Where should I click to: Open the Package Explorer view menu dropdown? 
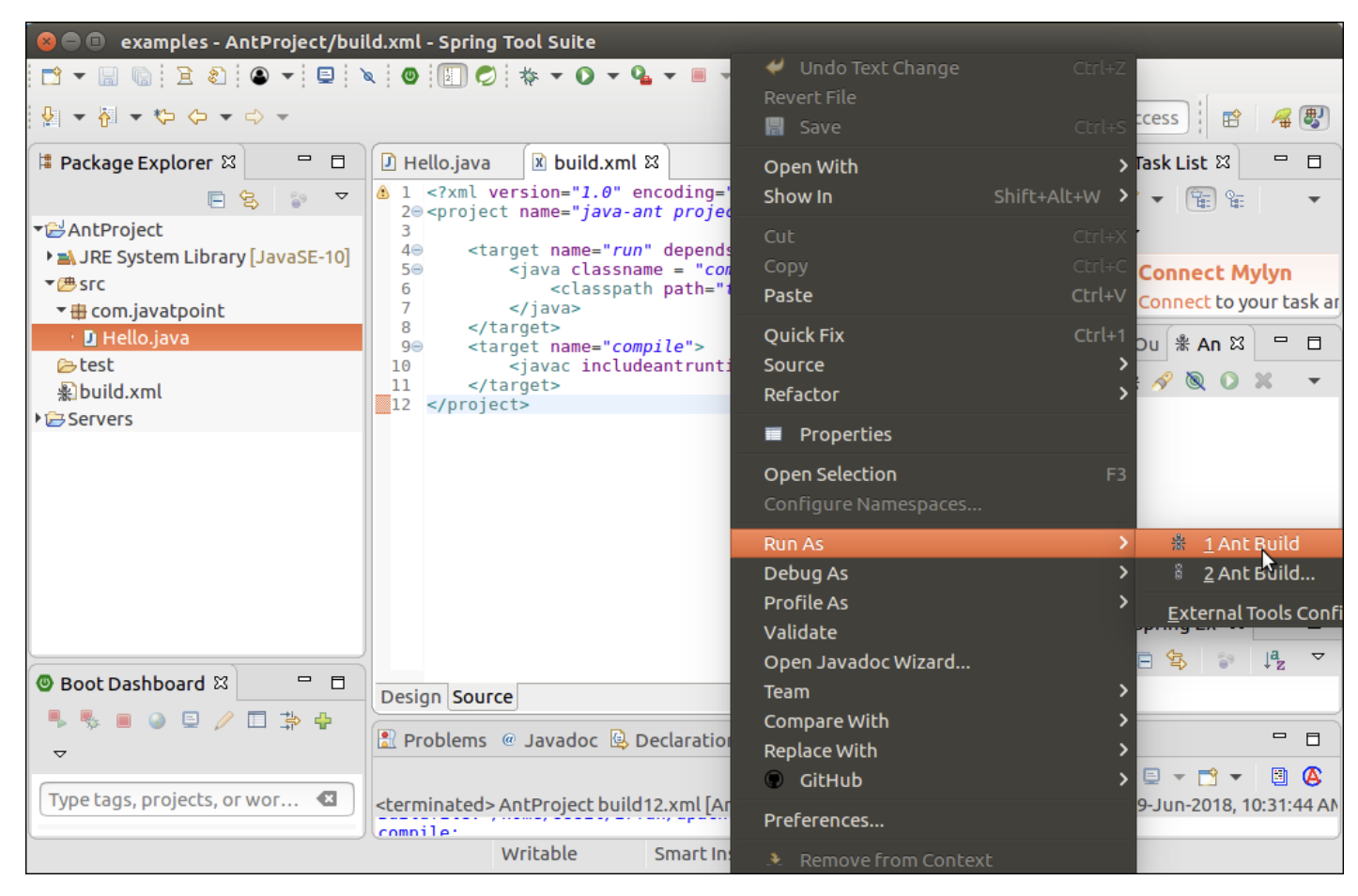click(x=342, y=197)
